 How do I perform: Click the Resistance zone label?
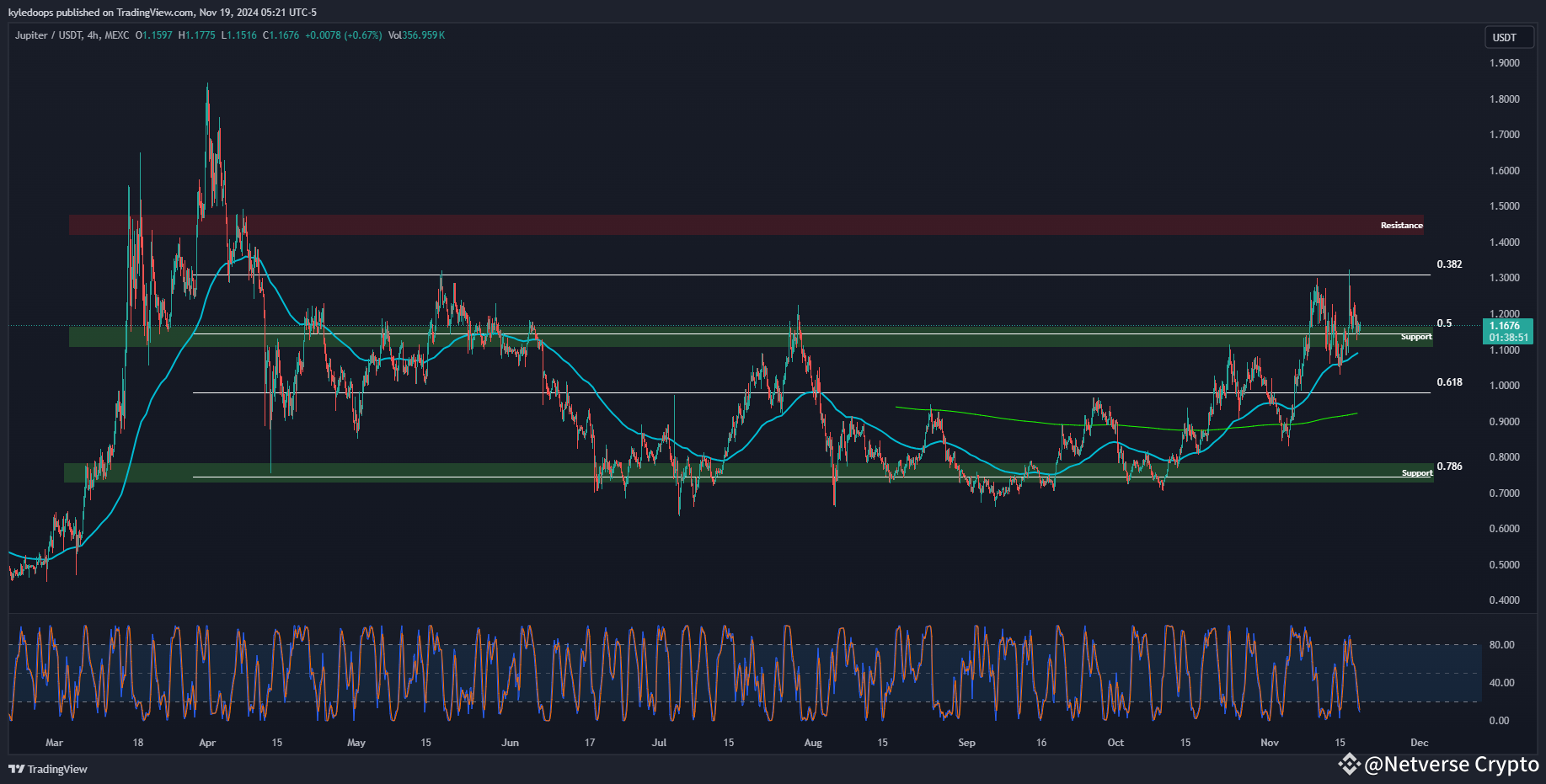click(x=1401, y=225)
